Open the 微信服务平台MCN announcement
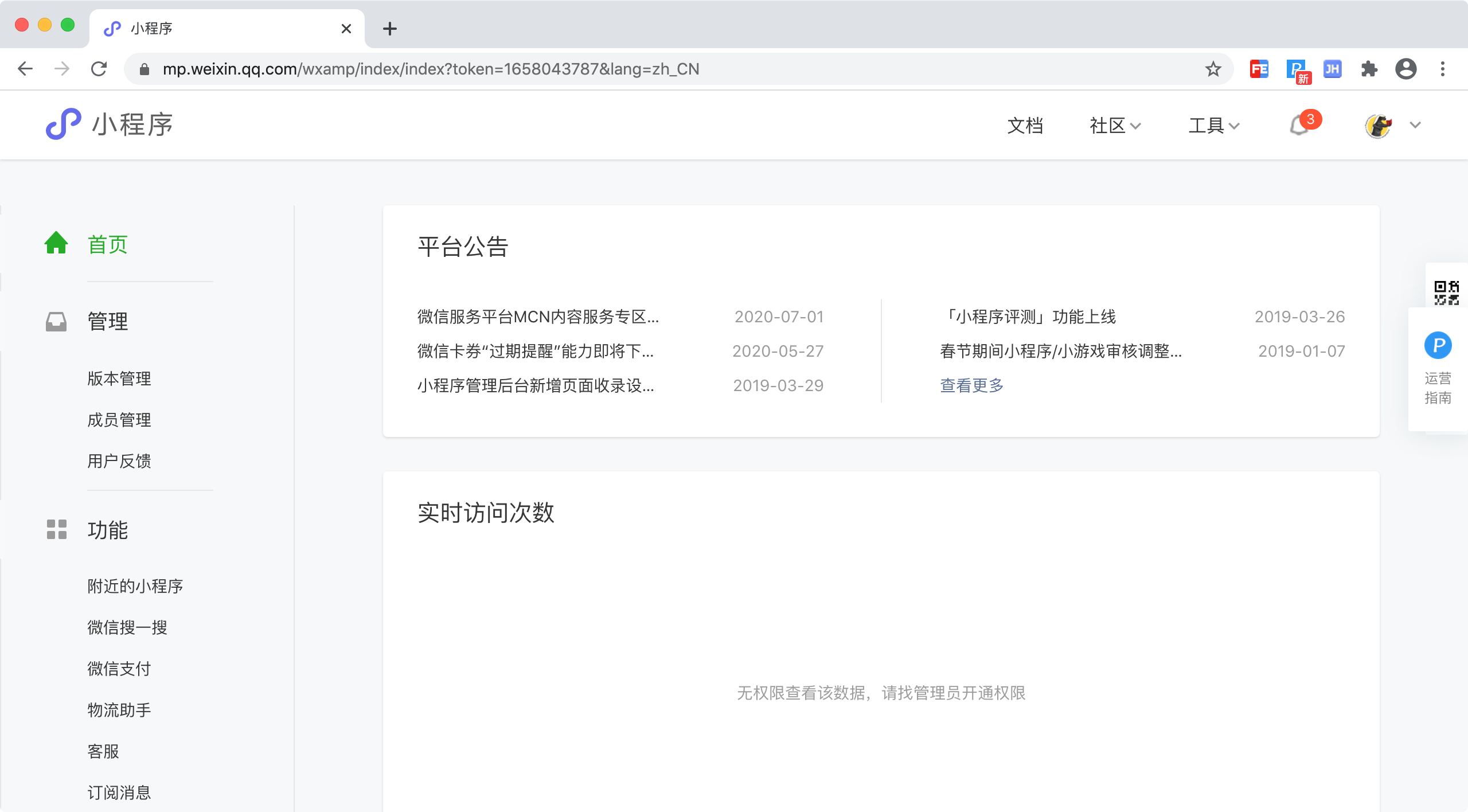 (538, 317)
